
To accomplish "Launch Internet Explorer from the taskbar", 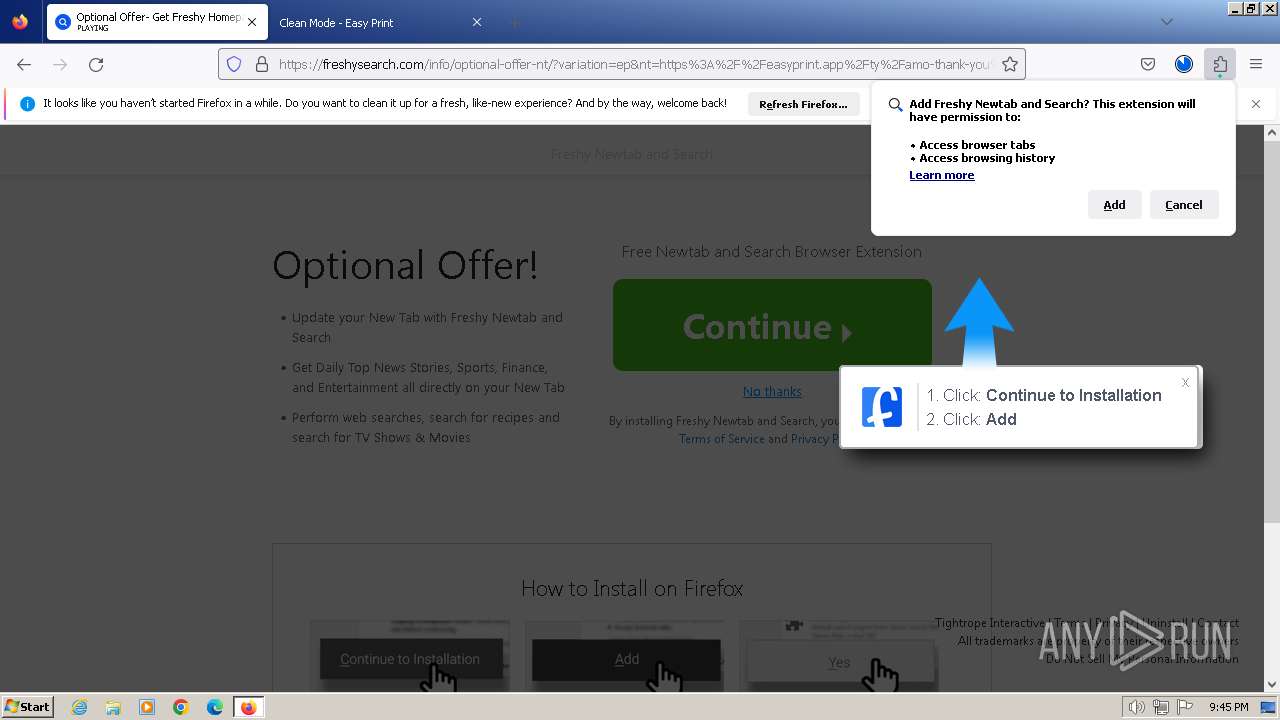I will (x=80, y=707).
